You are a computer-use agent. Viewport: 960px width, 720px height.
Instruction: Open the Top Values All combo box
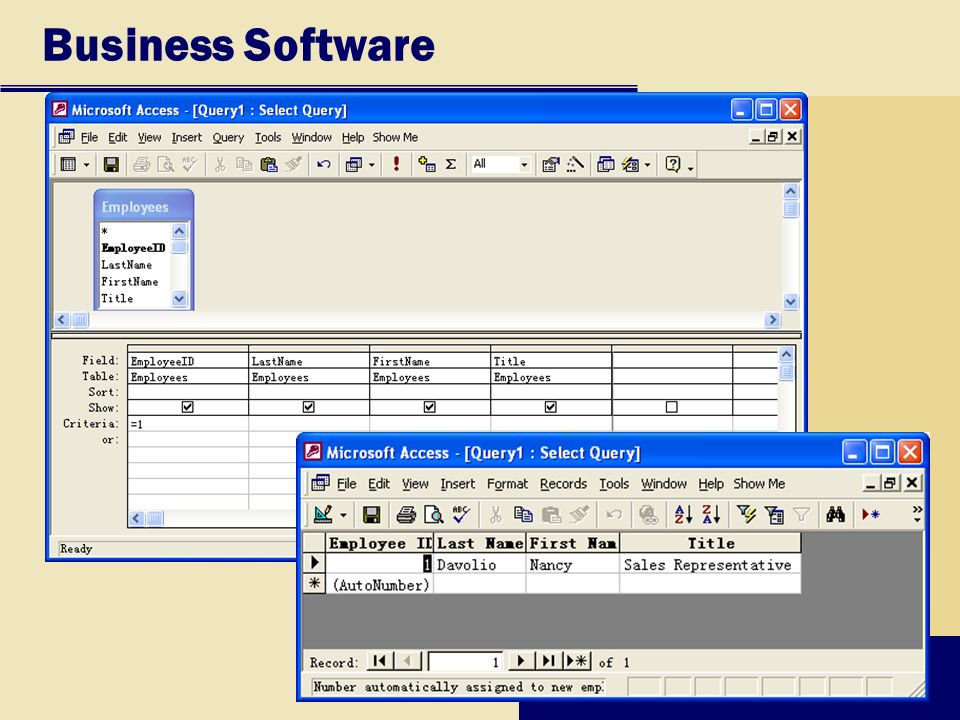(524, 164)
